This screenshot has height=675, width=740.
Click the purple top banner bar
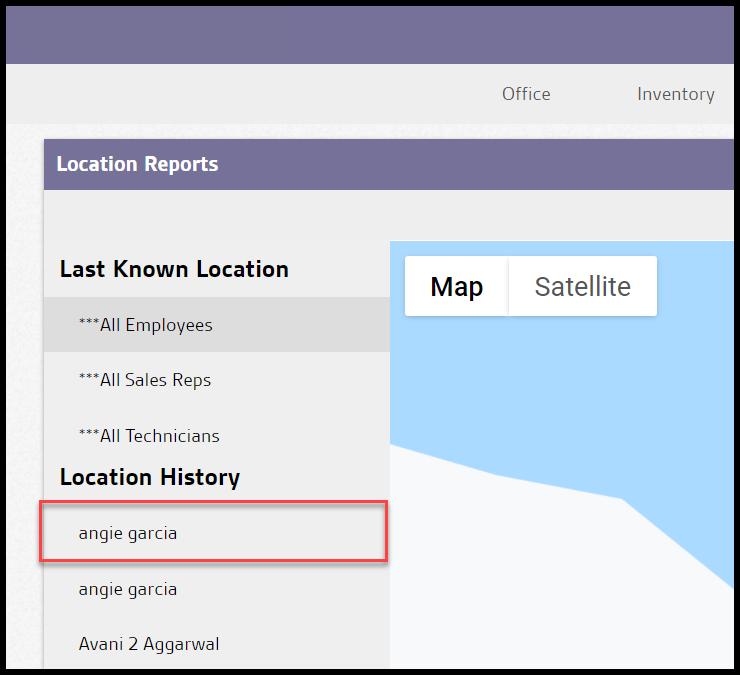coord(370,35)
